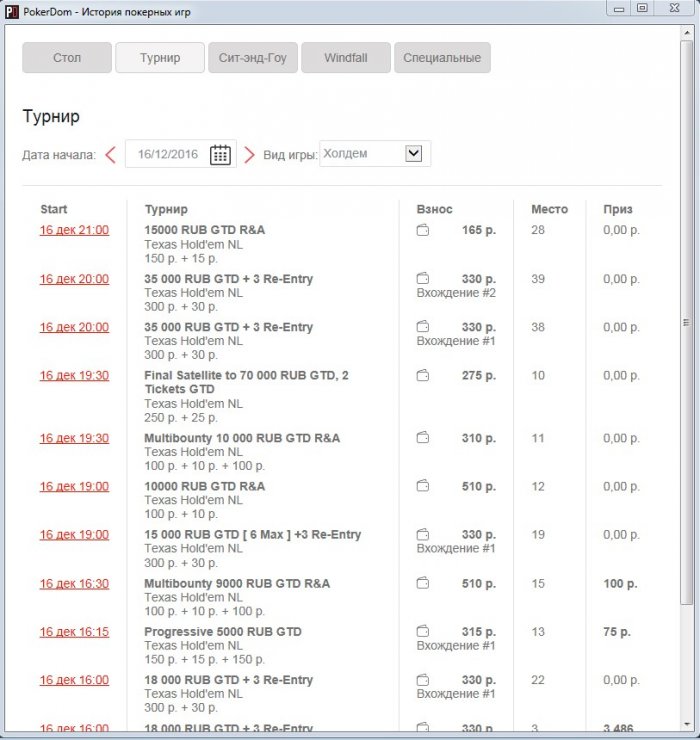This screenshot has width=700, height=740.
Task: Click Progressive 5000 RUB GTD title
Action: pyautogui.click(x=223, y=631)
